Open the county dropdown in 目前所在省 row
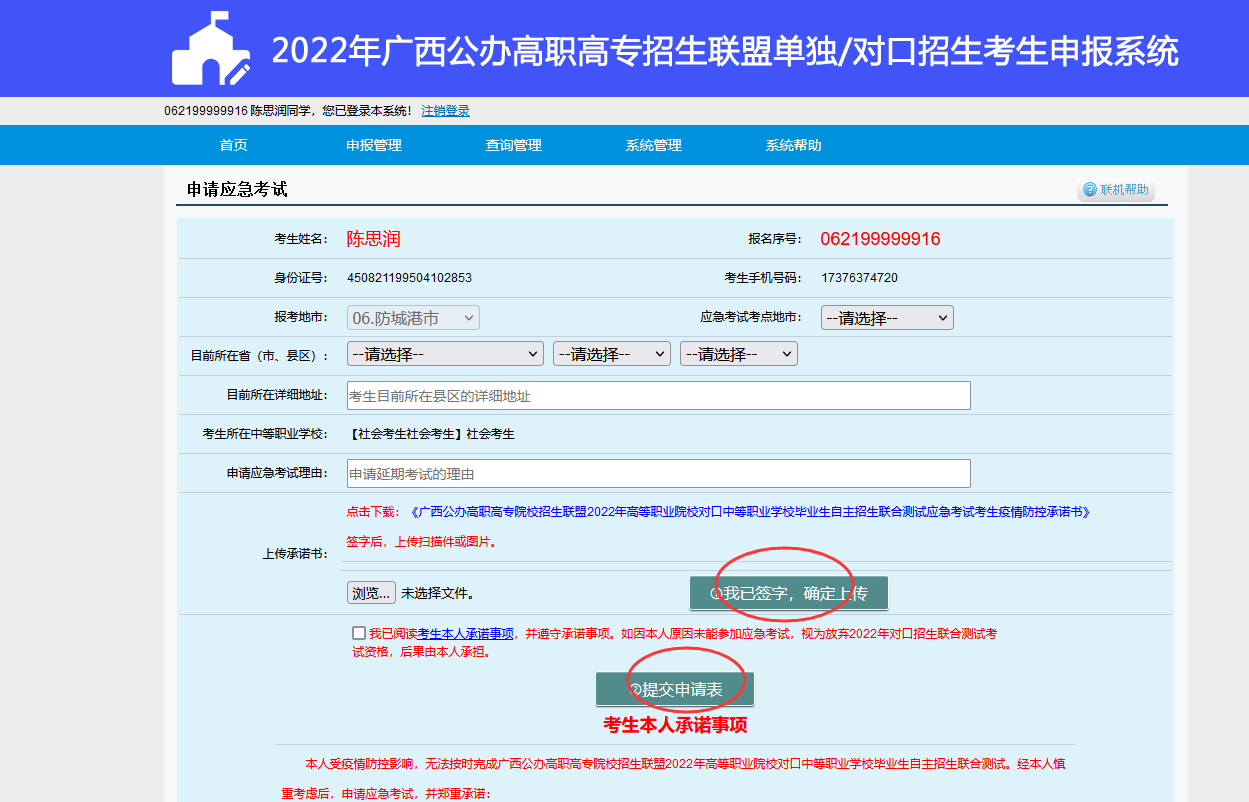1249x802 pixels. (x=738, y=354)
